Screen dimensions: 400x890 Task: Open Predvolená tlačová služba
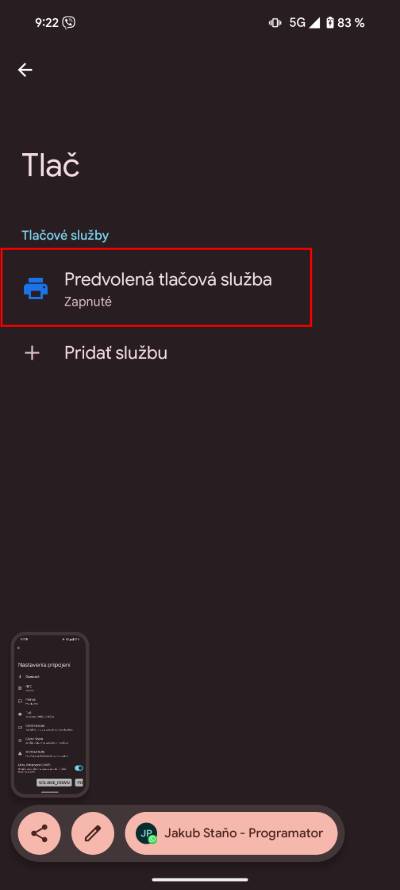156,288
